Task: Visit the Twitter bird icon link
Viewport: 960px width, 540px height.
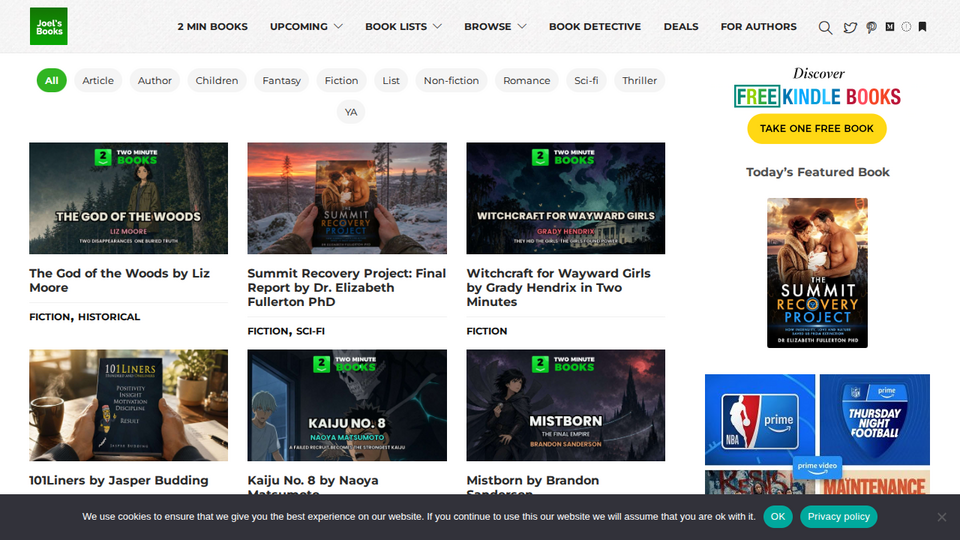Action: (x=850, y=27)
